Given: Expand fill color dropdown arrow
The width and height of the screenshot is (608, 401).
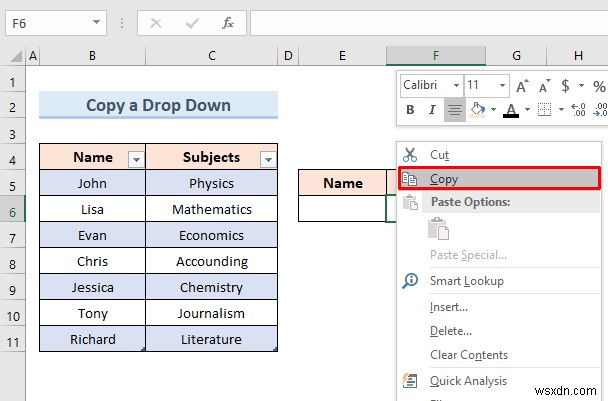Looking at the screenshot, I should pyautogui.click(x=493, y=110).
